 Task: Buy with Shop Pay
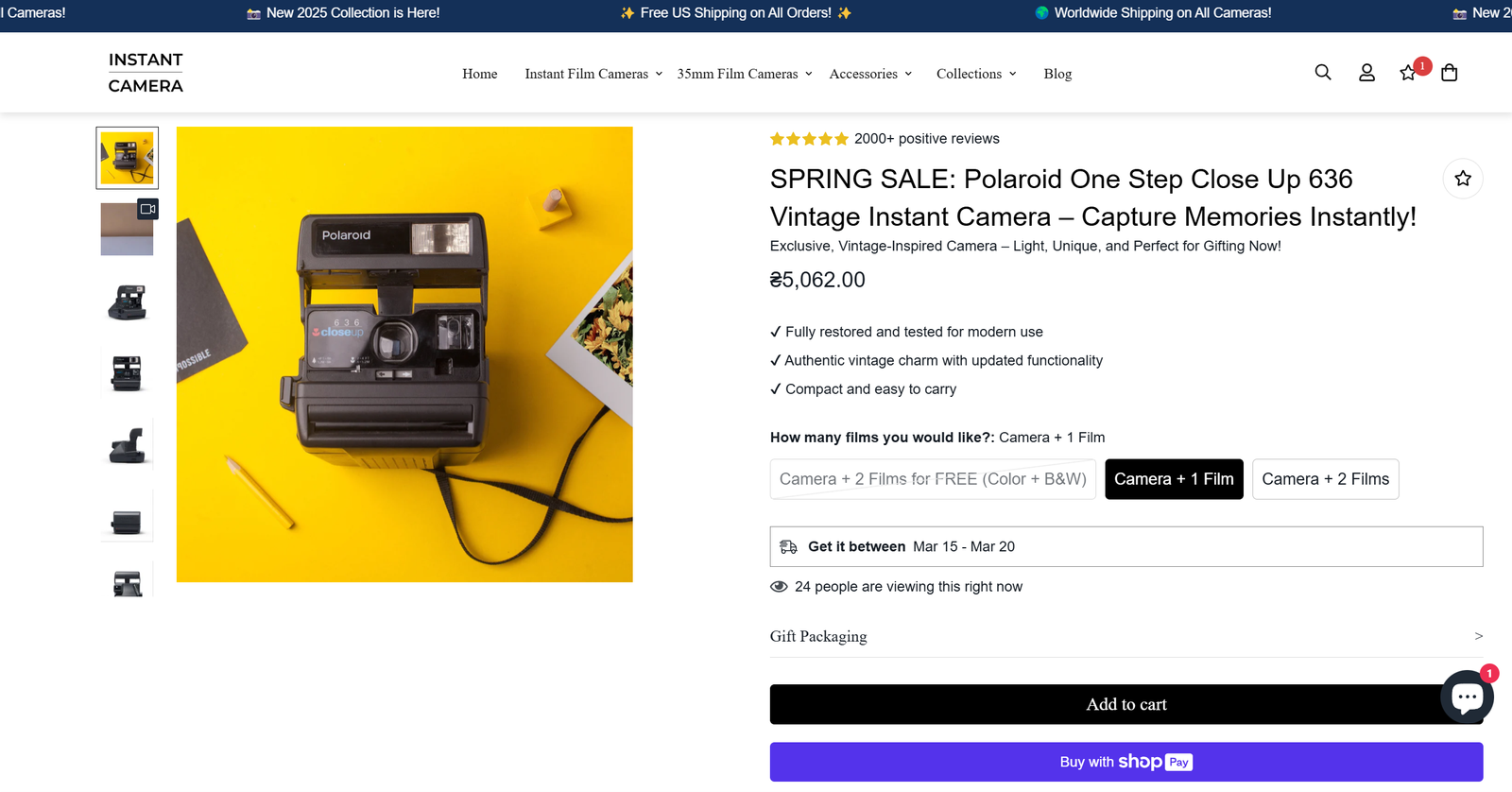tap(1125, 762)
